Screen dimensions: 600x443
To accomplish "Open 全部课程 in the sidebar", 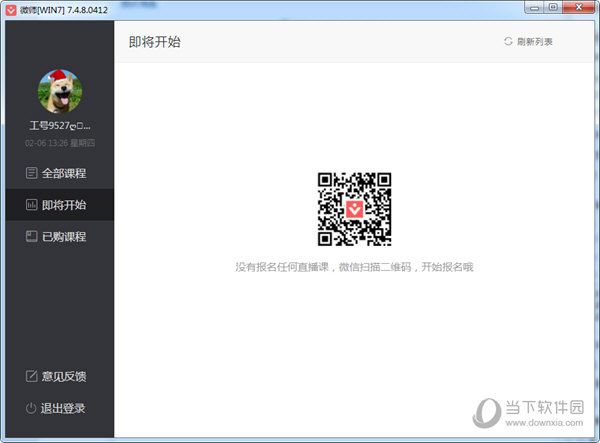I will [60, 173].
